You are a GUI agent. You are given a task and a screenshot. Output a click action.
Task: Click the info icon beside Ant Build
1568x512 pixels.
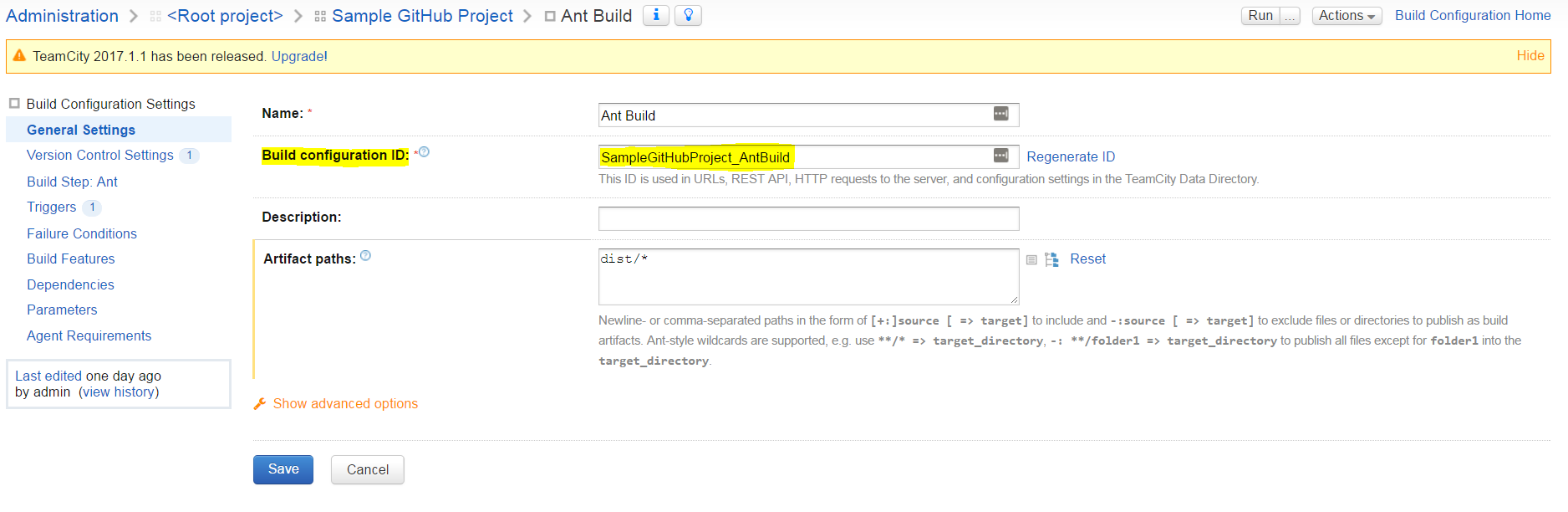coord(656,15)
